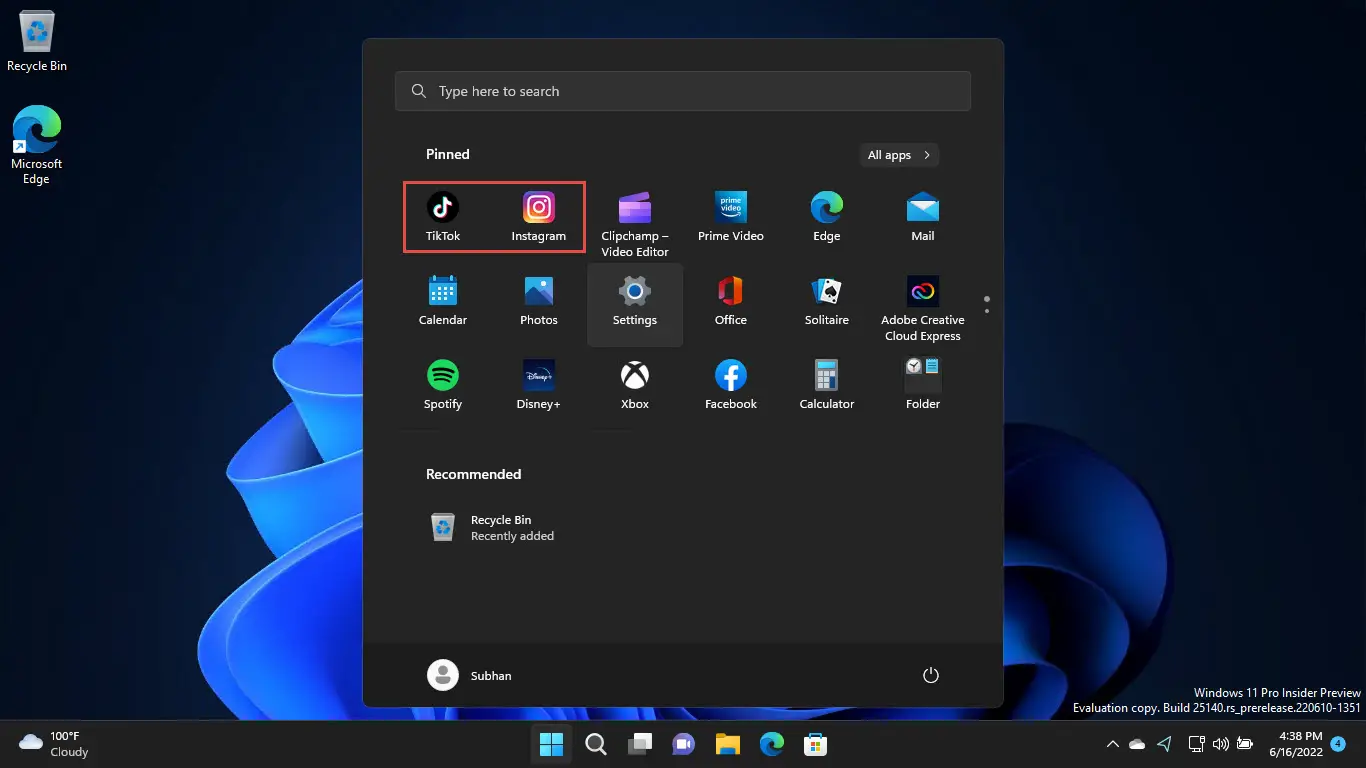The width and height of the screenshot is (1366, 768).
Task: Click the Start menu search box
Action: pyautogui.click(x=683, y=91)
